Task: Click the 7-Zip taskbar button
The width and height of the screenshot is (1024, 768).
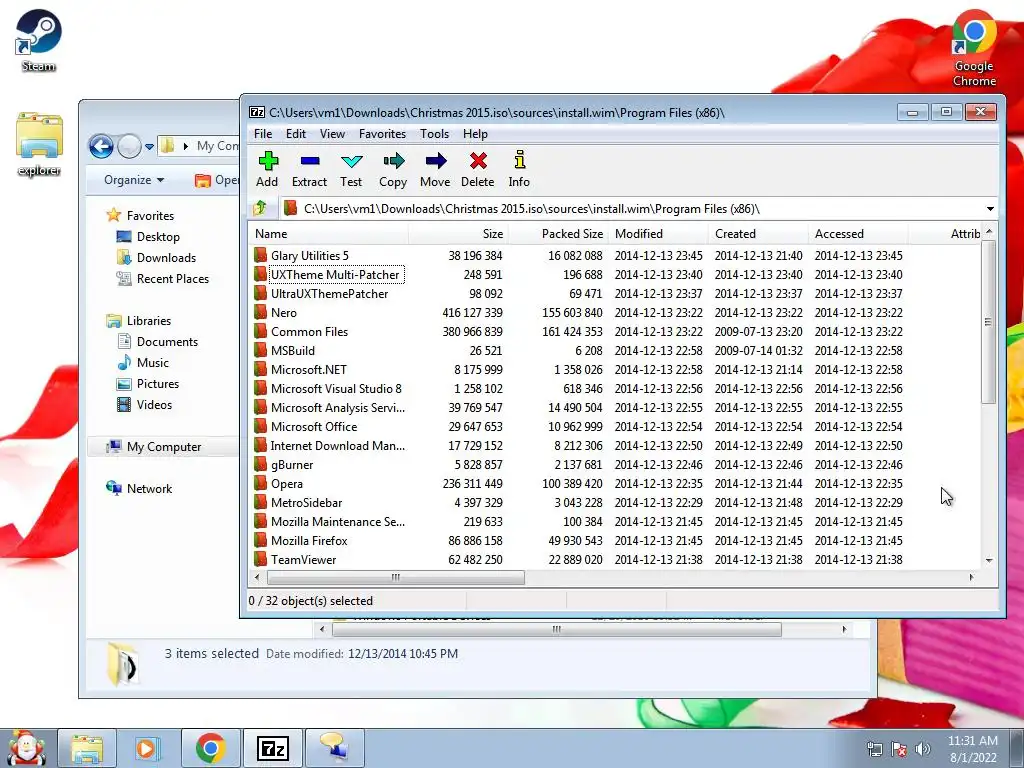Action: (273, 748)
